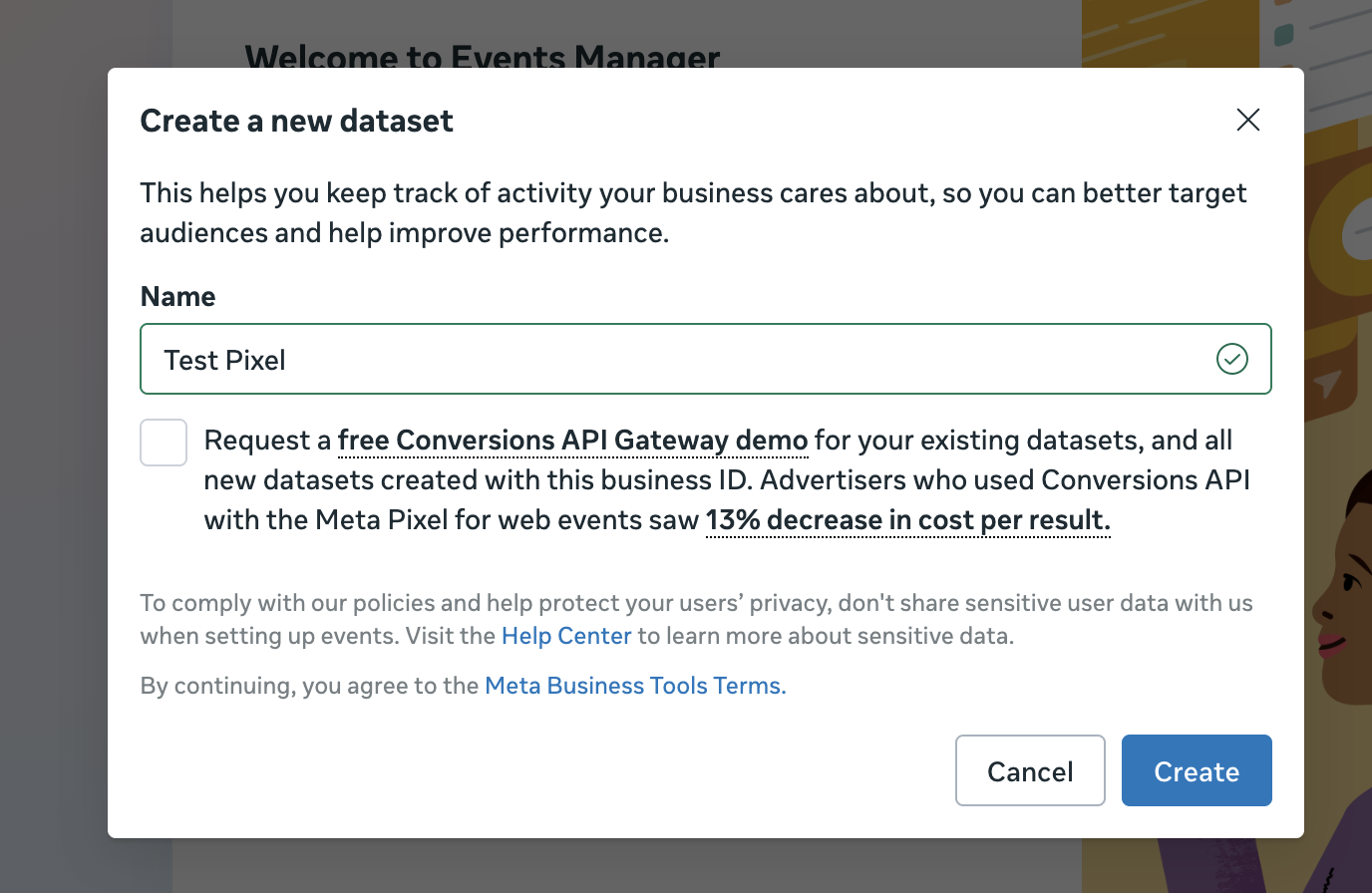Click the sensitive user data privacy notice
The height and width of the screenshot is (893, 1372).
coord(696,619)
